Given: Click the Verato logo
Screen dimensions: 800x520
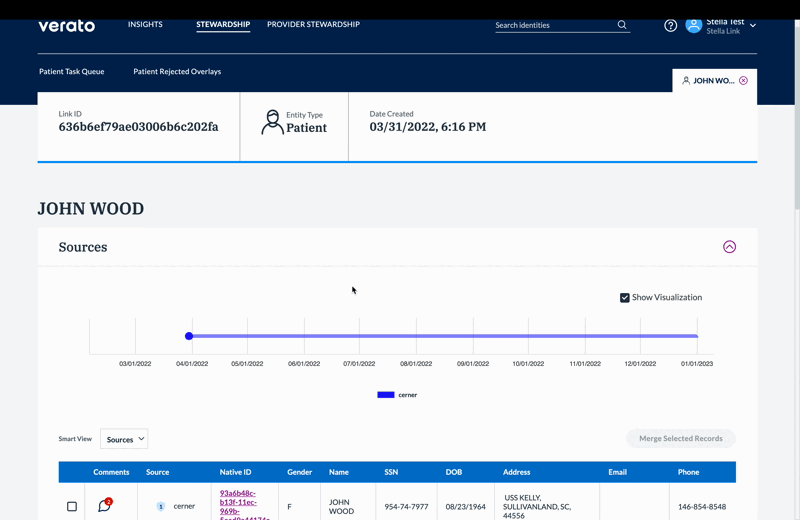Looking at the screenshot, I should click(66, 25).
